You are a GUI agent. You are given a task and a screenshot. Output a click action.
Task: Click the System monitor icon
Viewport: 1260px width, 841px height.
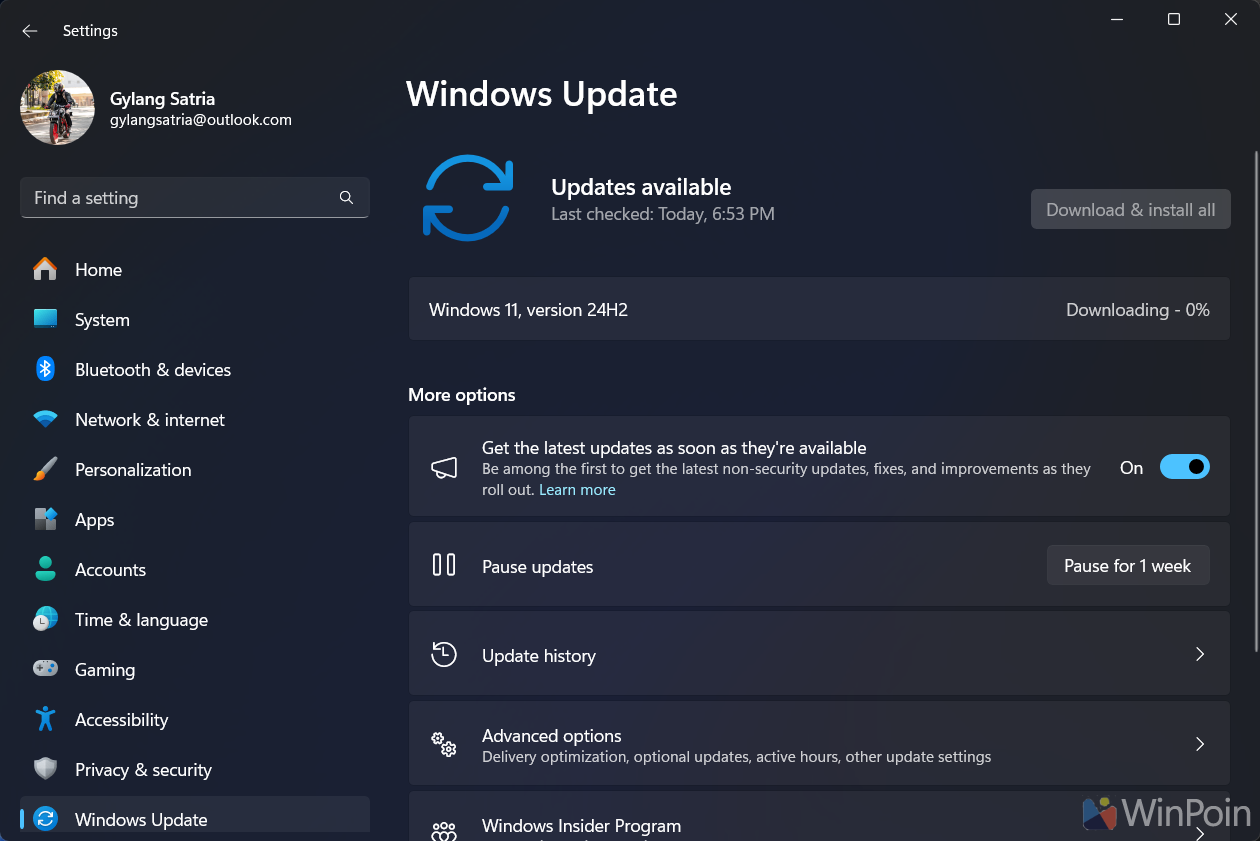point(45,319)
